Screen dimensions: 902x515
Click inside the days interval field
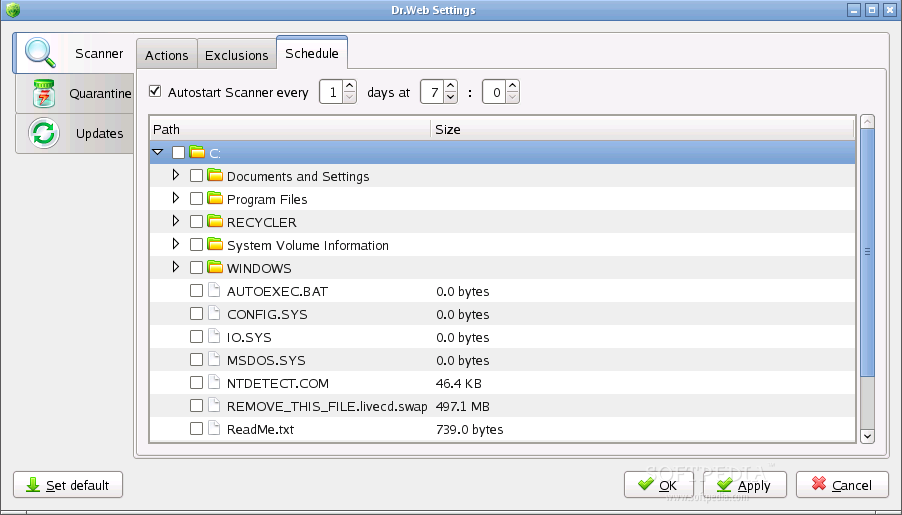(x=332, y=91)
